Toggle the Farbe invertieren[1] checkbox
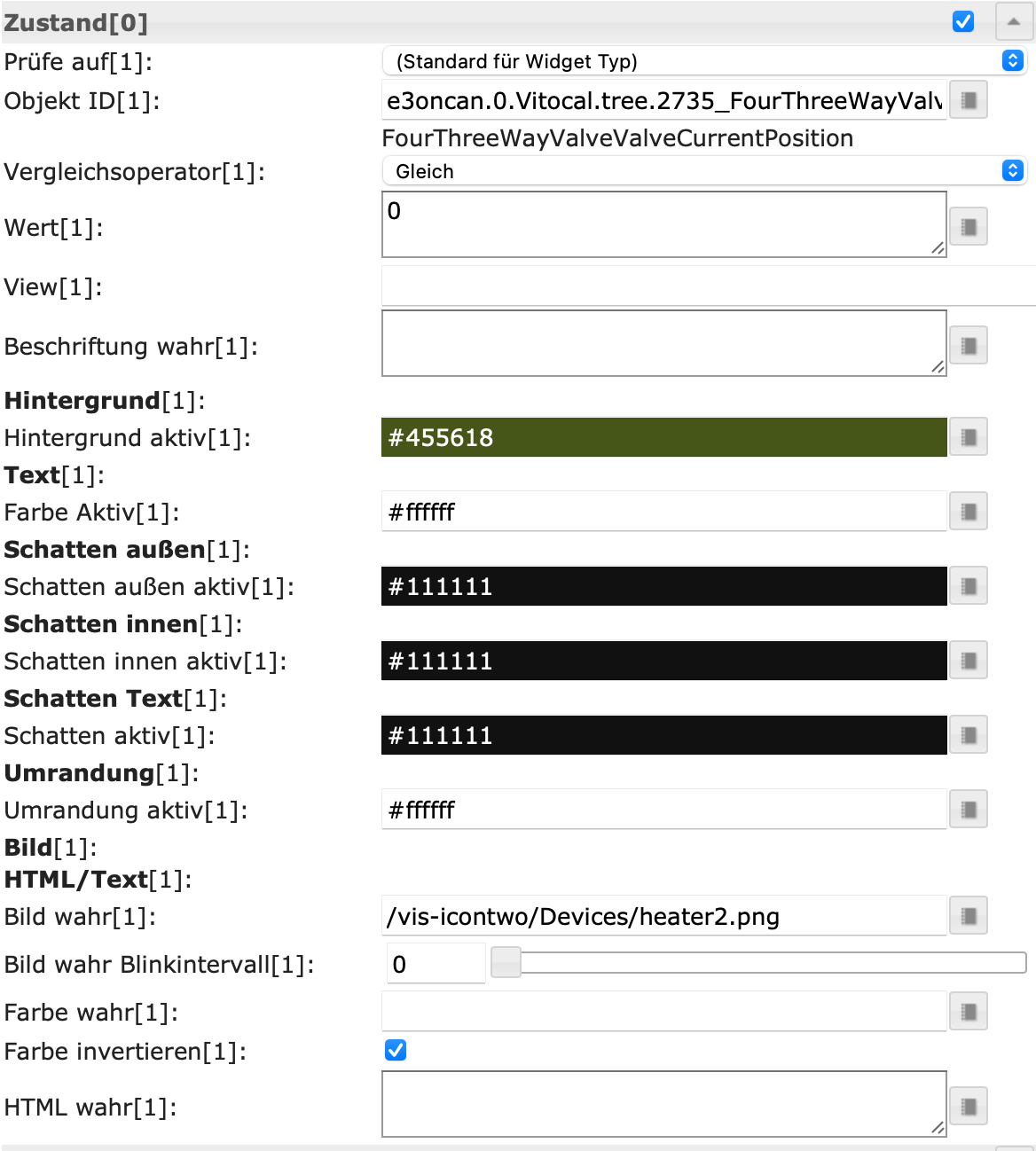The height and width of the screenshot is (1151, 1036). [396, 1051]
